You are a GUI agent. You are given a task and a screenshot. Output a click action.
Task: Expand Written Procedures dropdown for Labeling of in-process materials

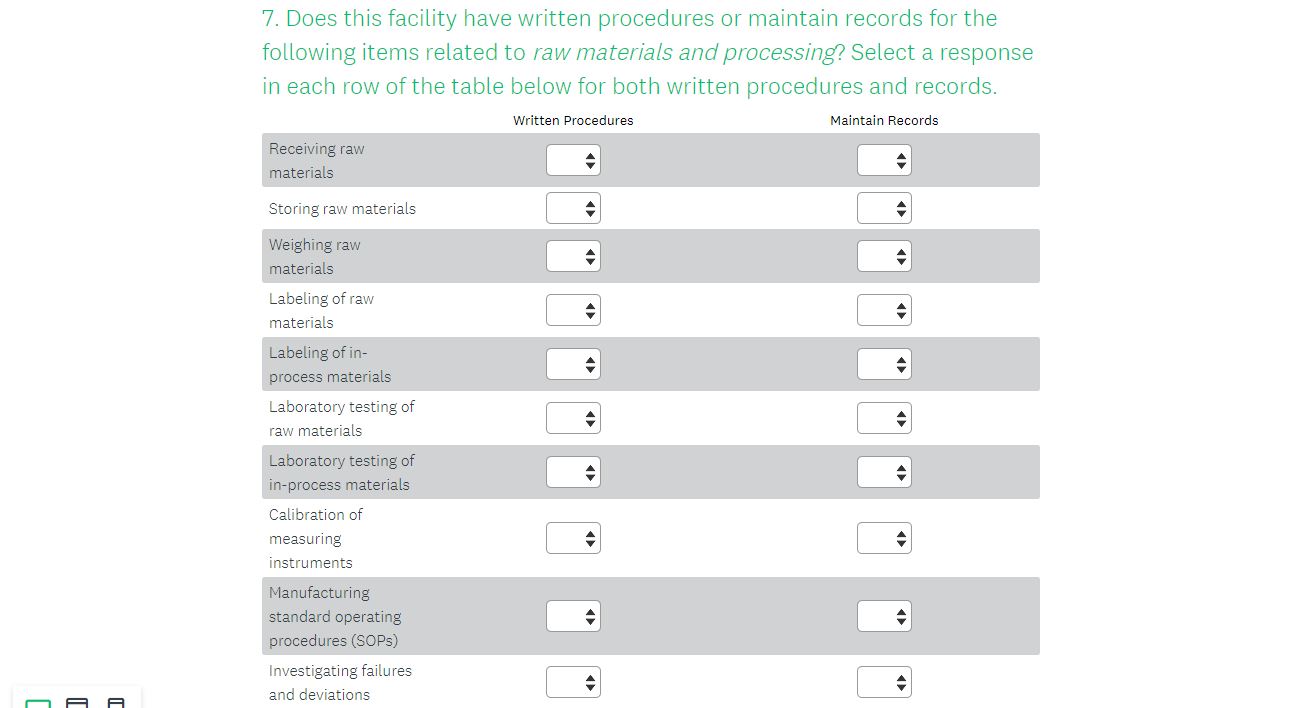(573, 364)
